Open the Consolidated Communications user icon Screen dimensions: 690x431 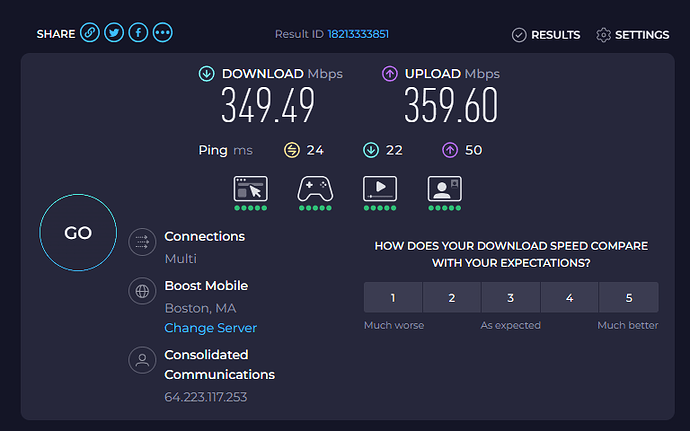[142, 360]
